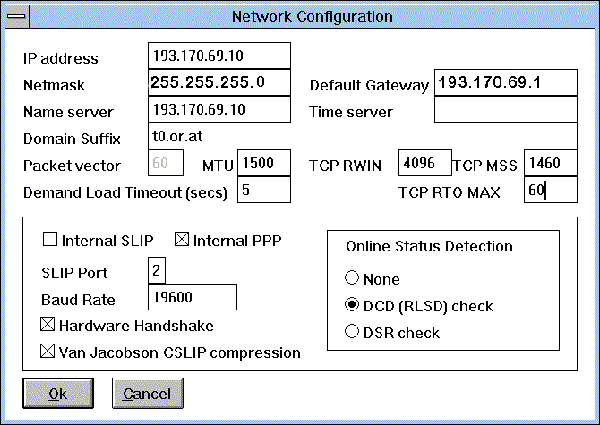Viewport: 600px width, 425px height.
Task: Click the Baud Rate field
Action: (x=191, y=298)
